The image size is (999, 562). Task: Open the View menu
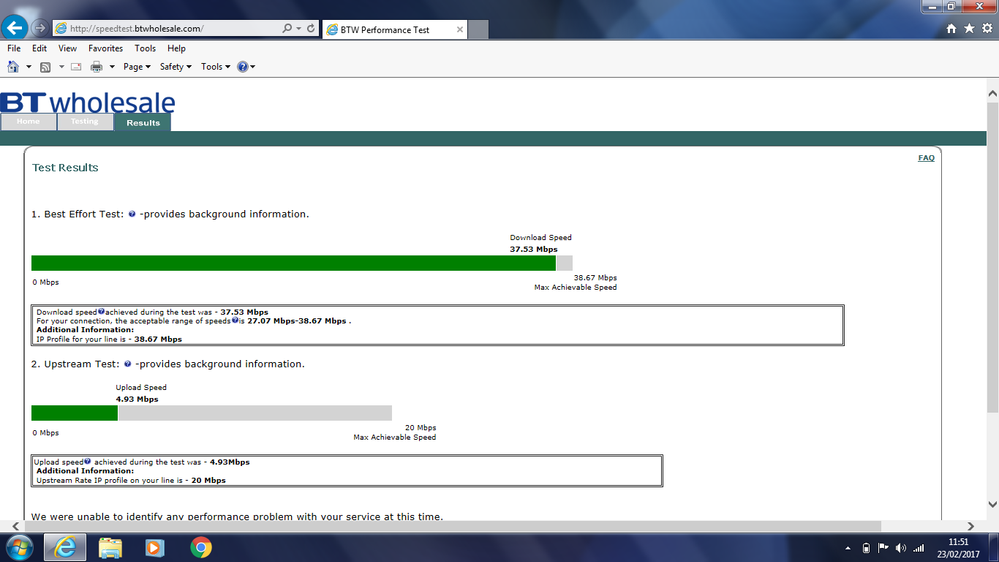pos(68,48)
